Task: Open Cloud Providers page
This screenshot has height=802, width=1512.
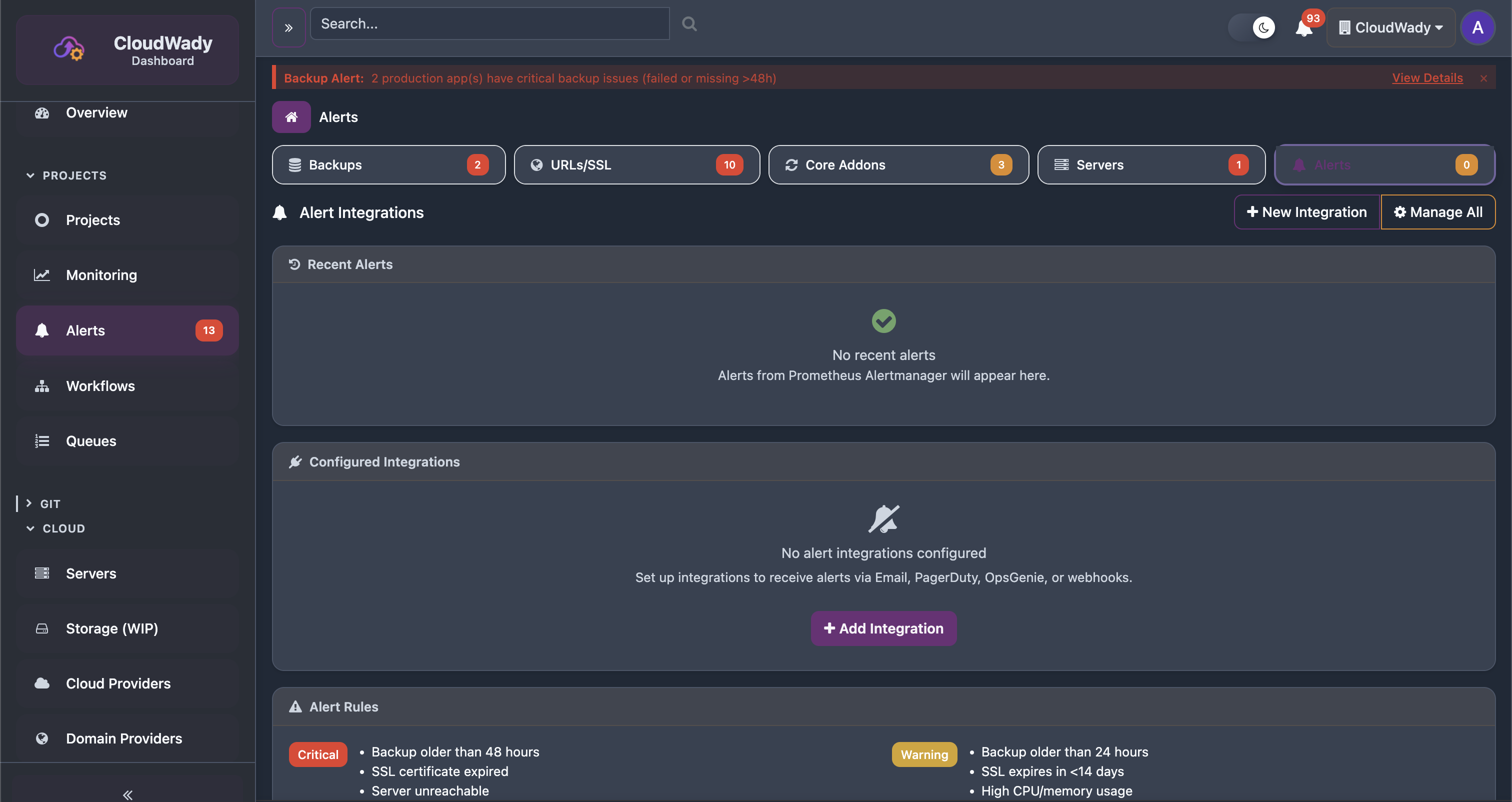Action: coord(117,683)
